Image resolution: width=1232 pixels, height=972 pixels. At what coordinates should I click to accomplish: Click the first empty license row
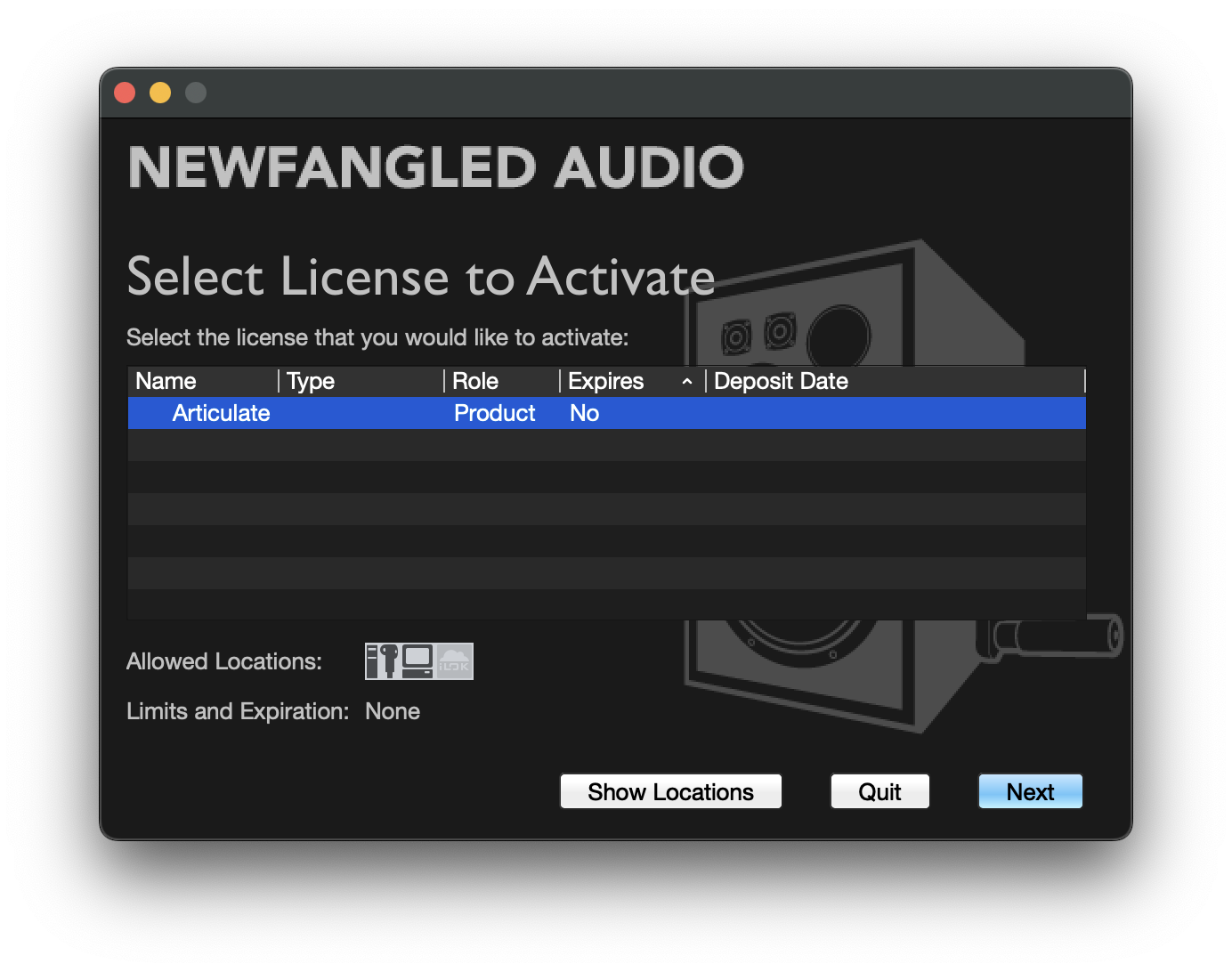tap(605, 445)
